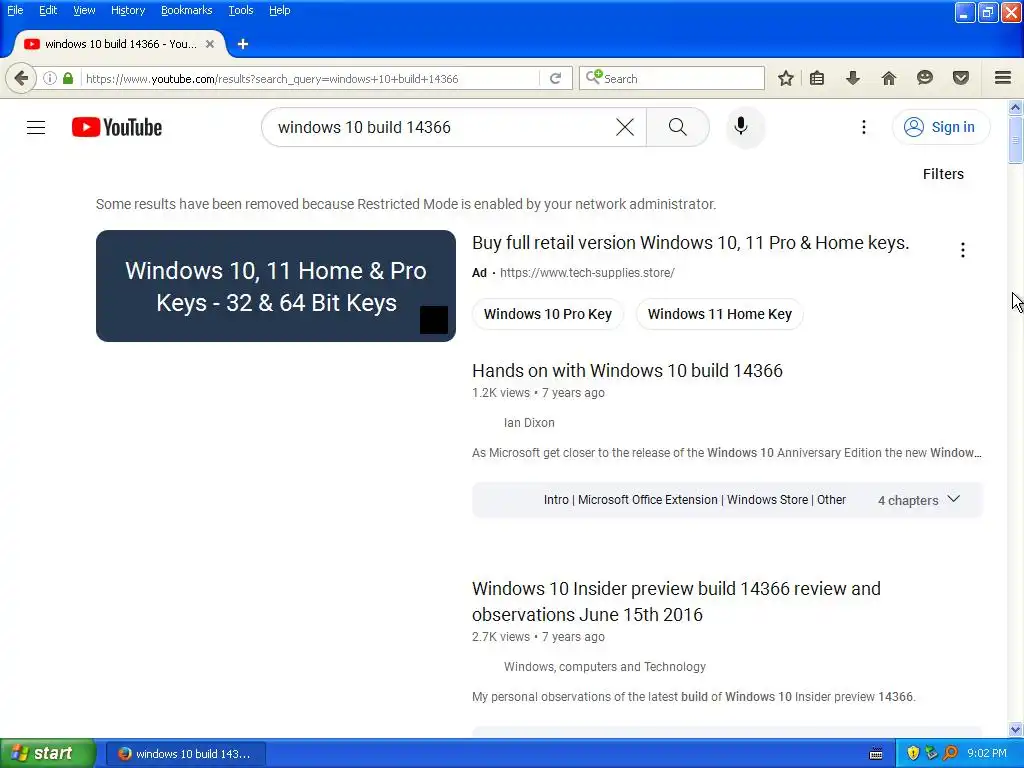Clear the YouTube search with the X

pos(625,127)
